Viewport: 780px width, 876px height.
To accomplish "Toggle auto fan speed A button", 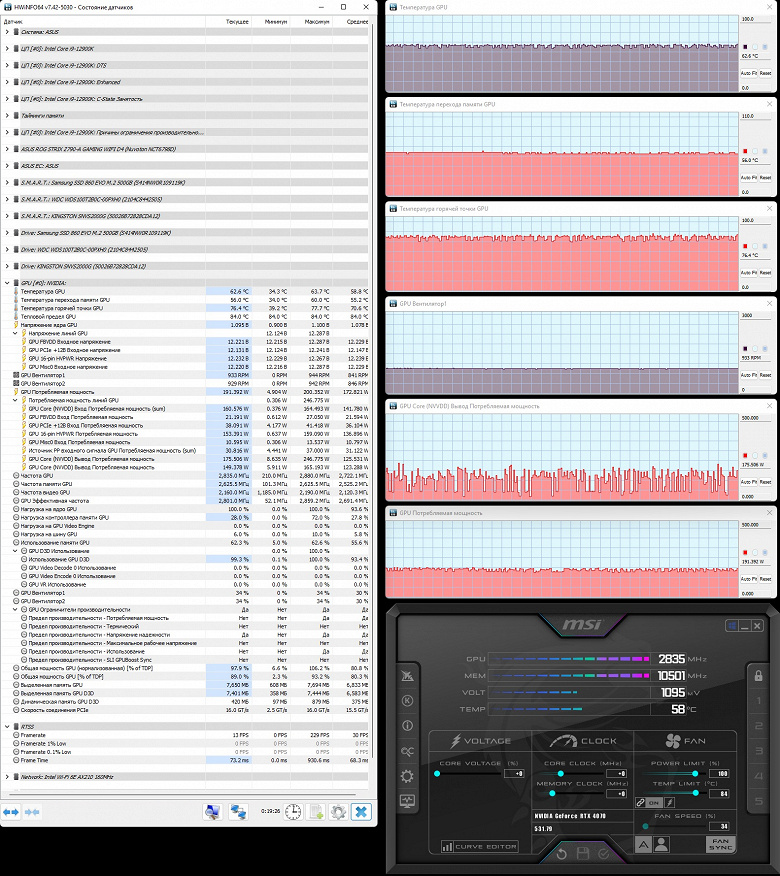I will tap(643, 844).
